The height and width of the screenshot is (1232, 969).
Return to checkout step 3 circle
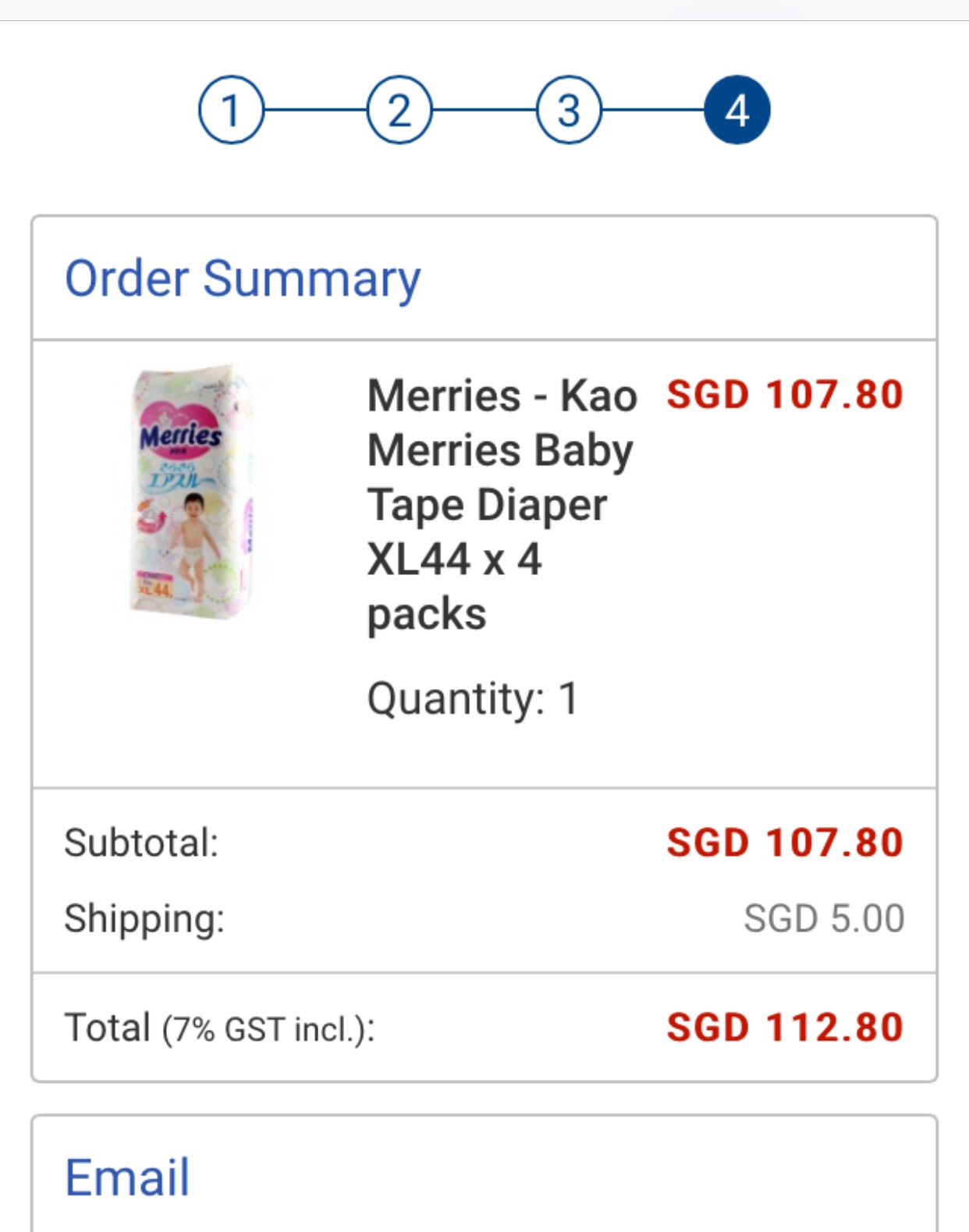tap(569, 110)
